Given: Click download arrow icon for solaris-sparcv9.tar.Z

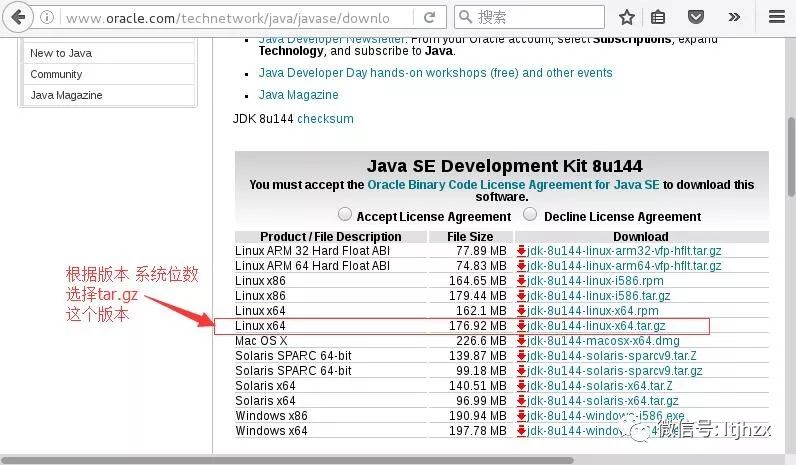Looking at the screenshot, I should pos(521,355).
